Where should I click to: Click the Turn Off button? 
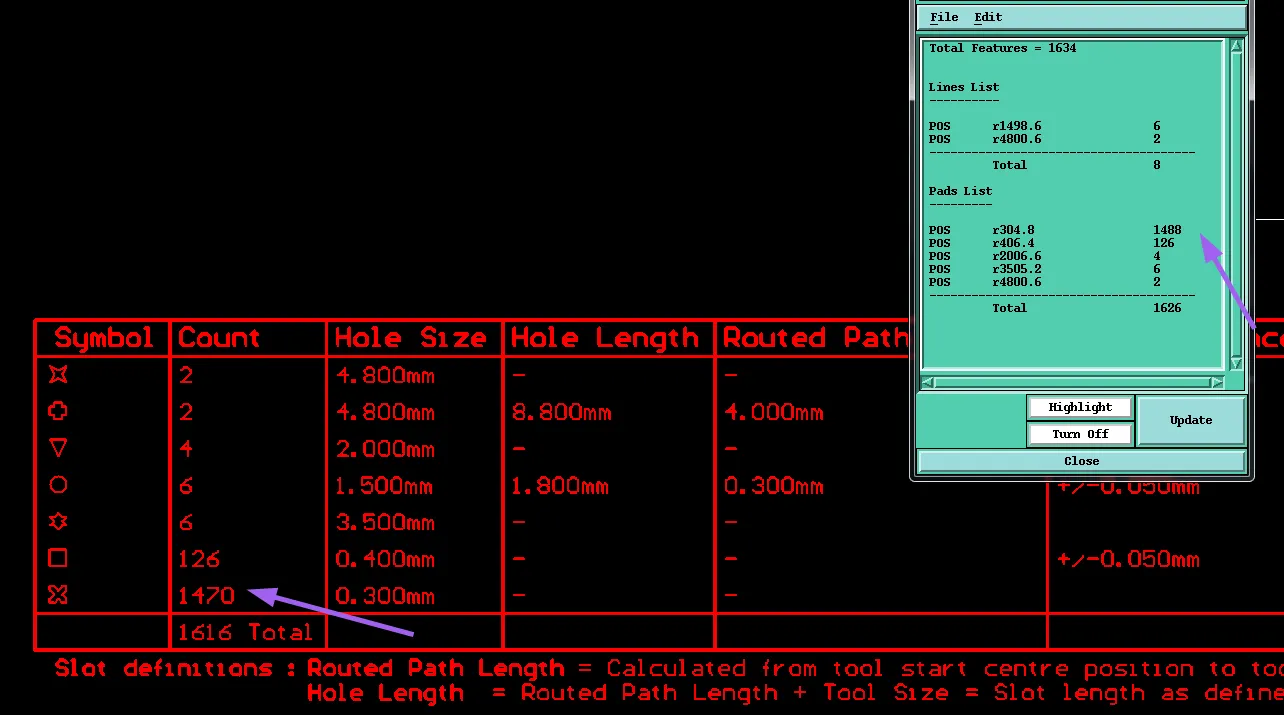tap(1080, 434)
